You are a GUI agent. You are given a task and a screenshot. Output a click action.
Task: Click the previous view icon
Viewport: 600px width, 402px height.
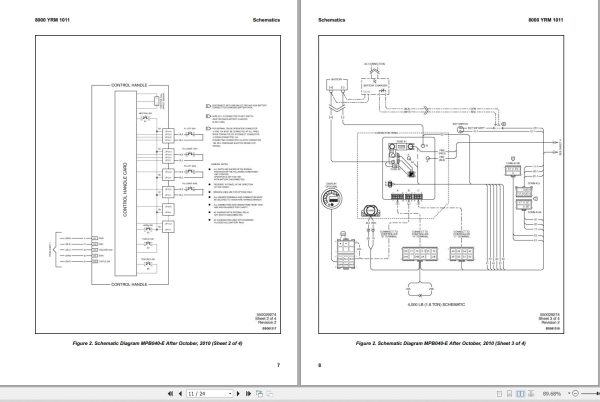[x=259, y=393]
